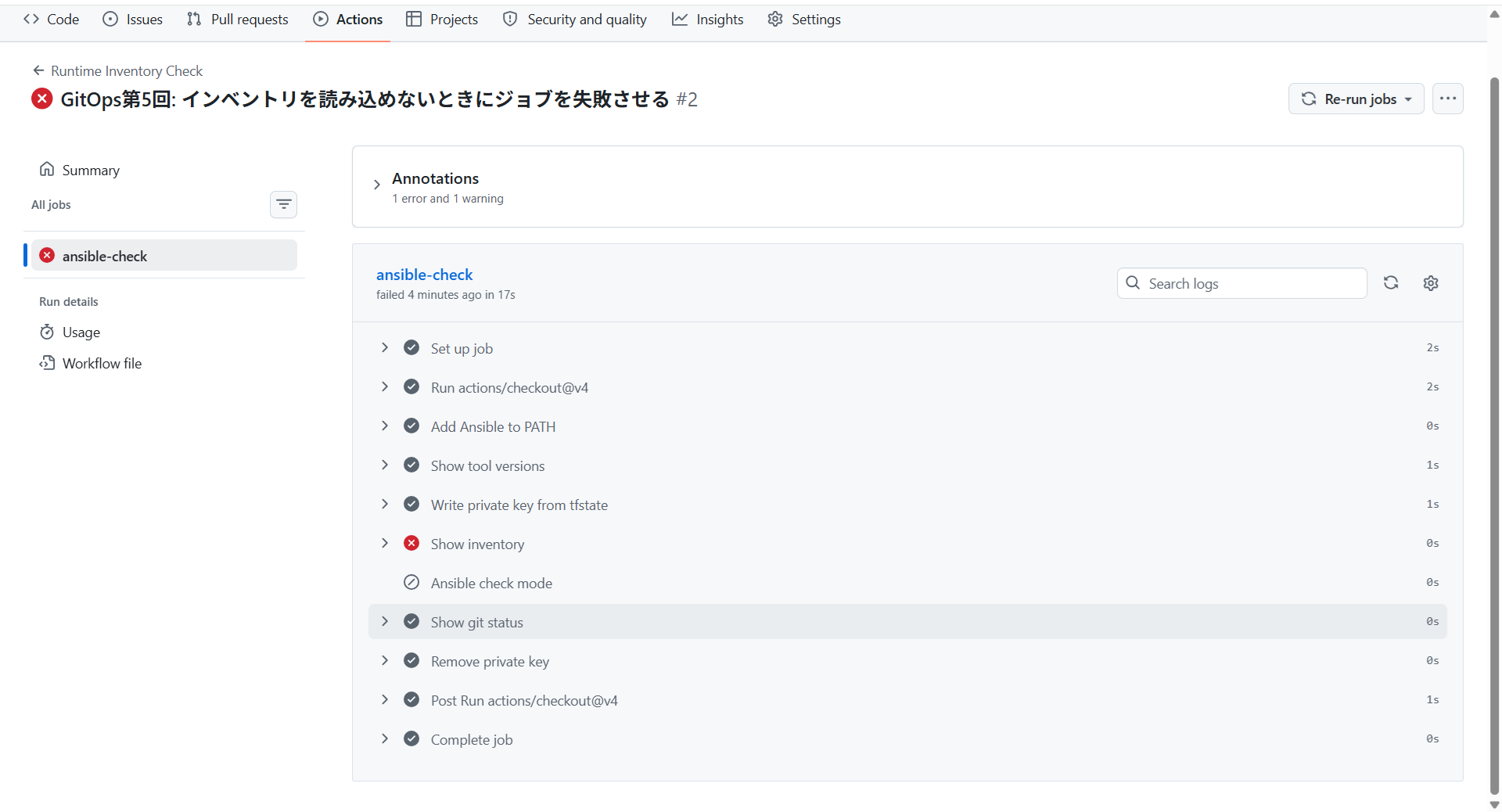Image resolution: width=1502 pixels, height=812 pixels.
Task: Expand the Remove private key step
Action: tap(907, 661)
